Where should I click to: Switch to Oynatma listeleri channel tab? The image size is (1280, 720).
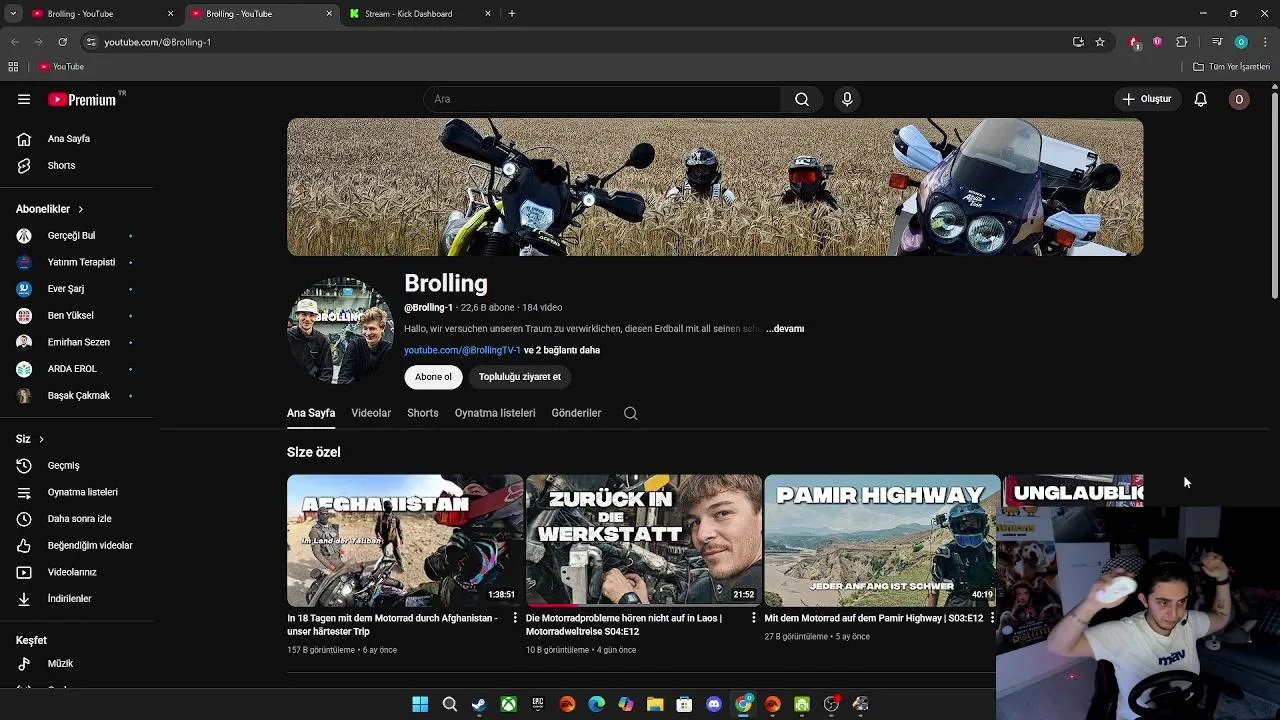point(495,413)
